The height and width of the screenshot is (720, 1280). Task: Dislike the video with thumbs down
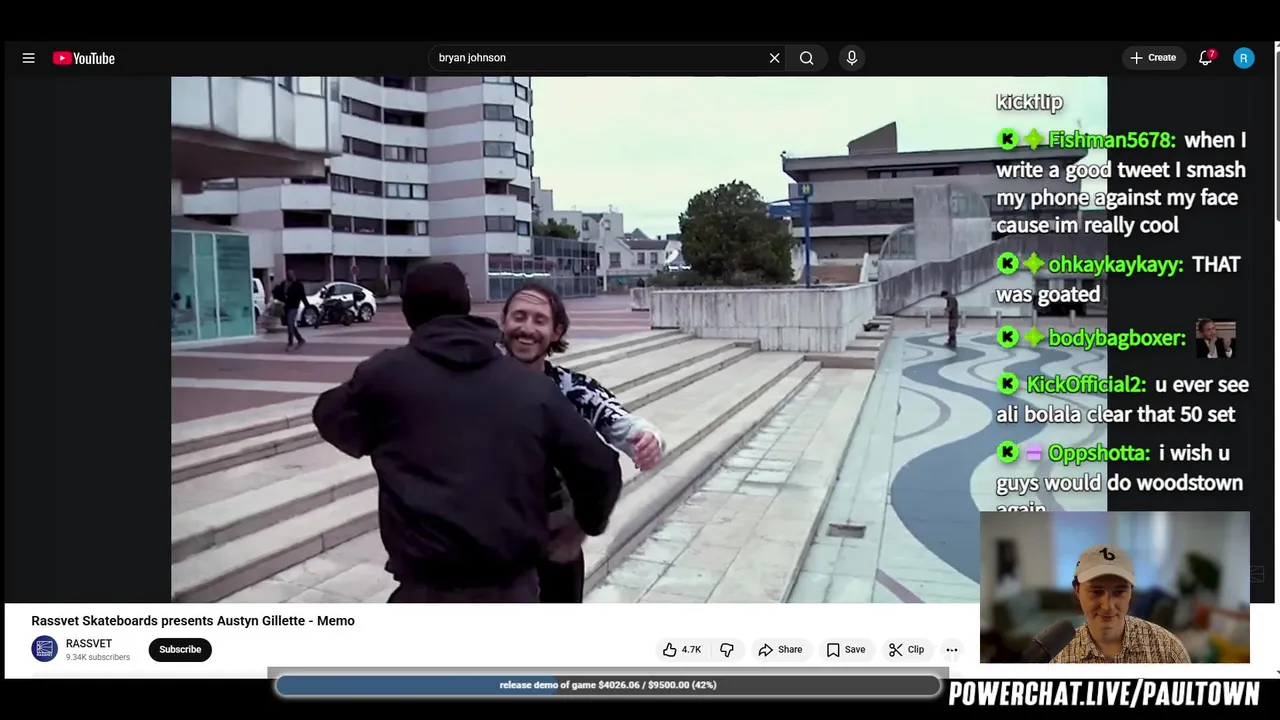tap(727, 650)
